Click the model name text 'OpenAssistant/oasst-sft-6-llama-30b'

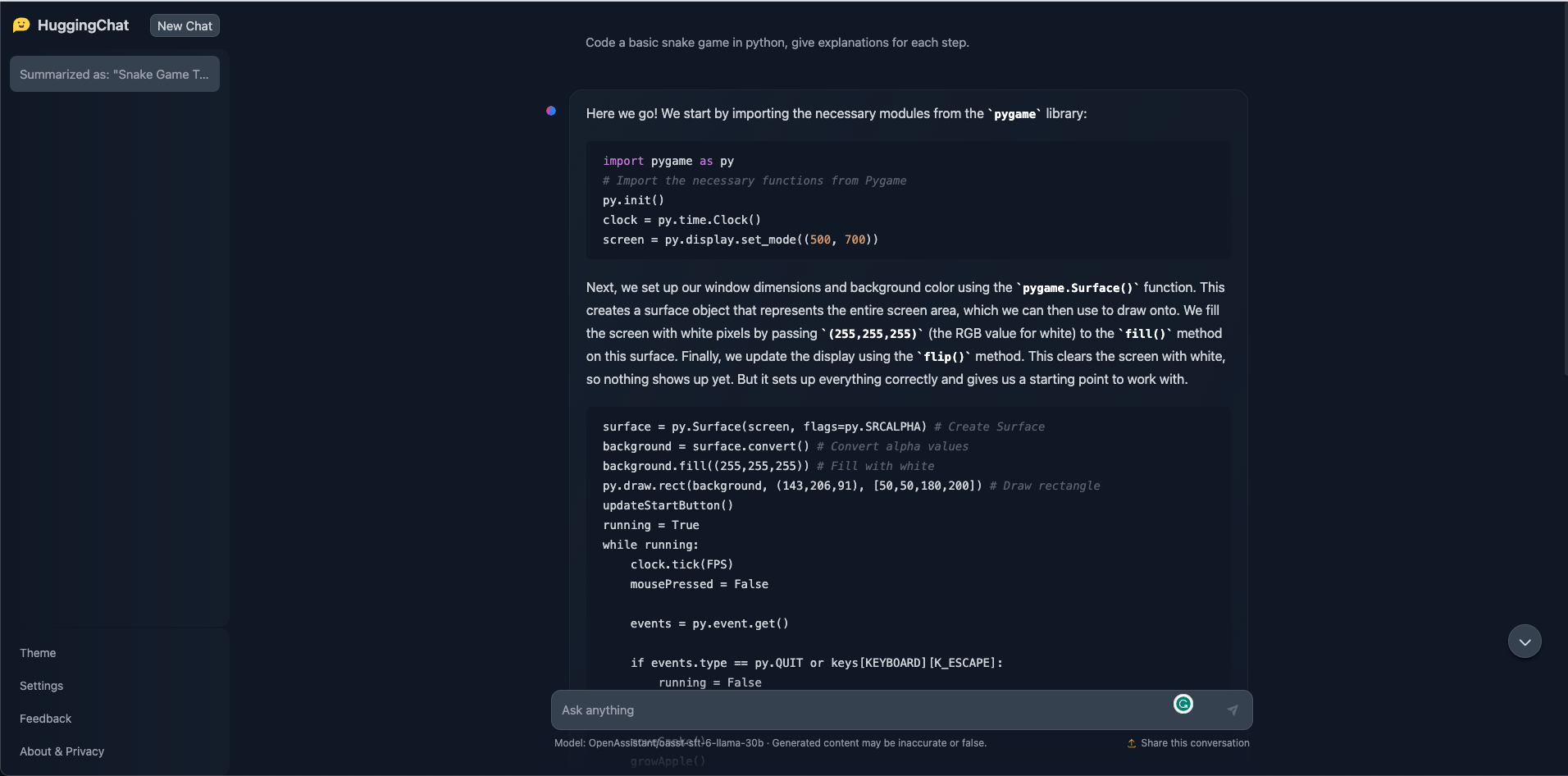676,743
